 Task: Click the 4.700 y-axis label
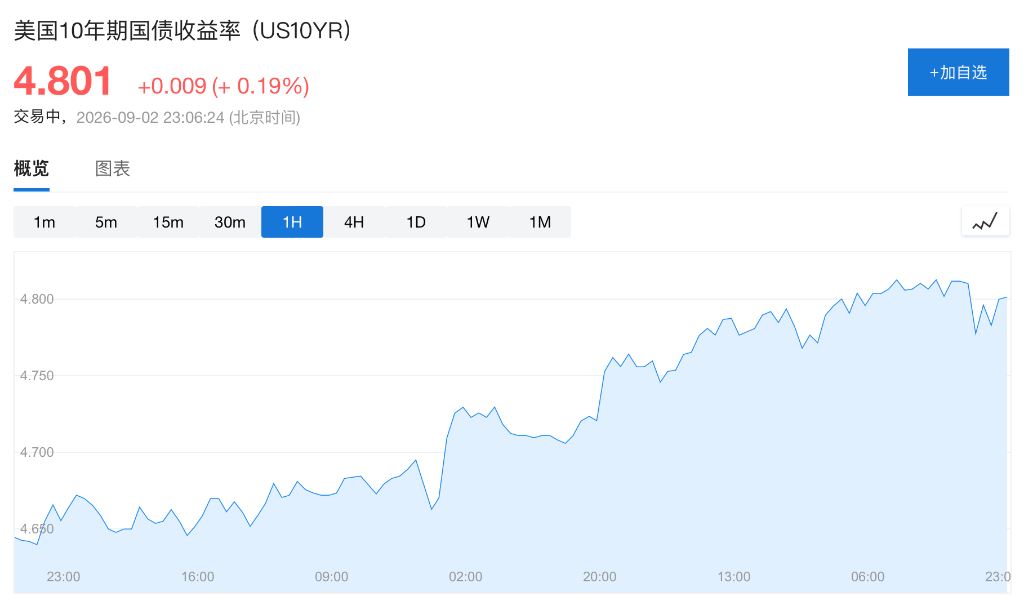[x=37, y=452]
